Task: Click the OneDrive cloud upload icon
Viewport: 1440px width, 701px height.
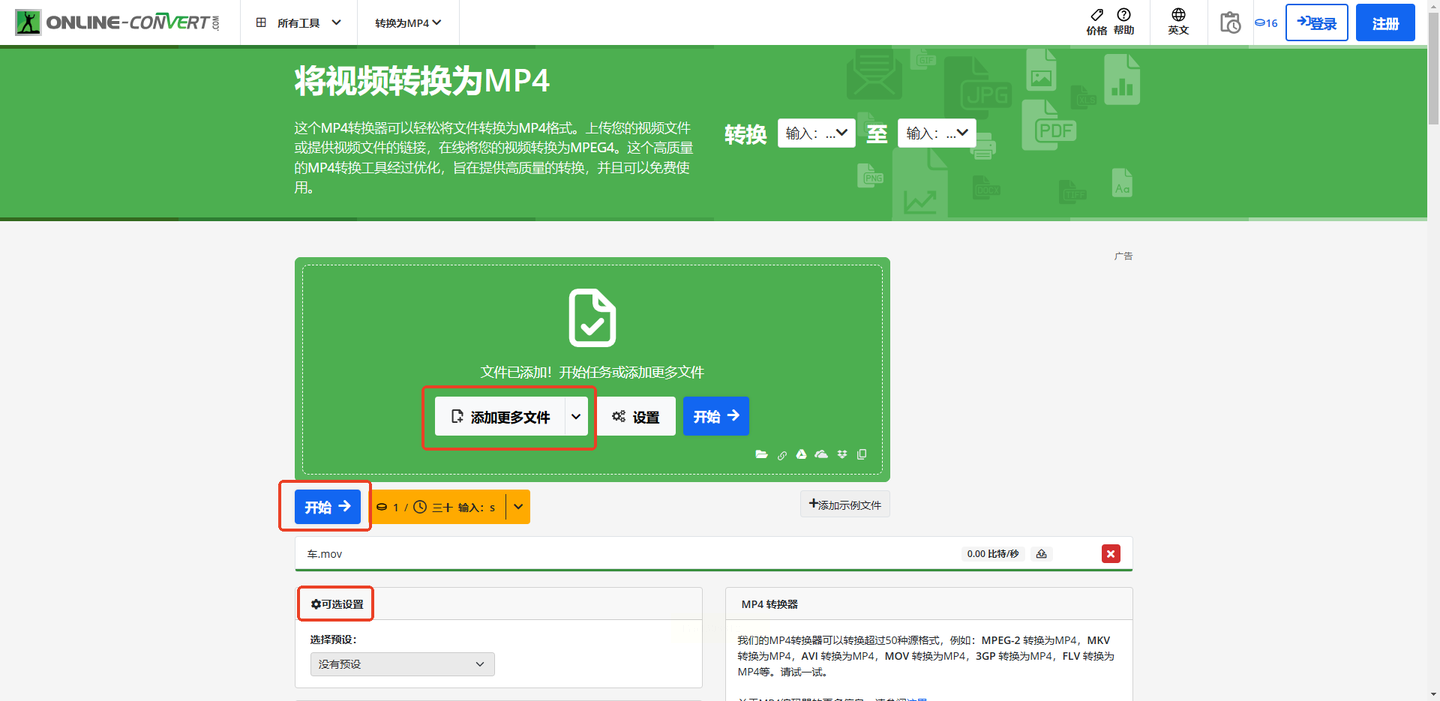Action: [821, 454]
